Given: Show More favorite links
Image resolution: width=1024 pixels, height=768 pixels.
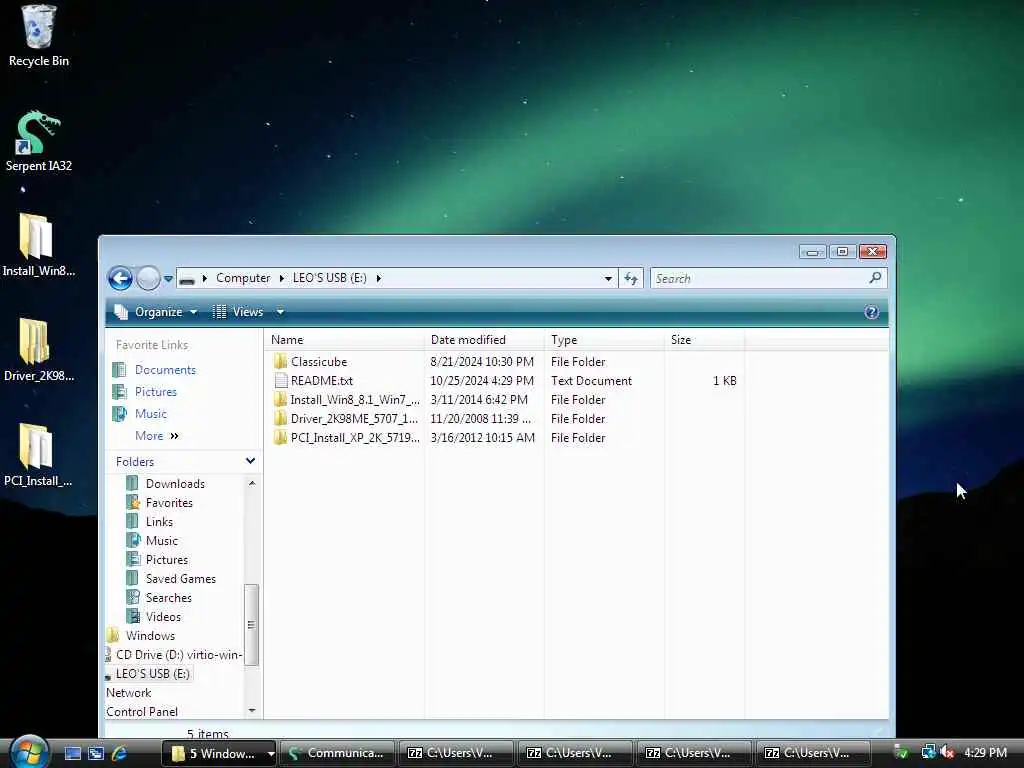Looking at the screenshot, I should click(157, 436).
